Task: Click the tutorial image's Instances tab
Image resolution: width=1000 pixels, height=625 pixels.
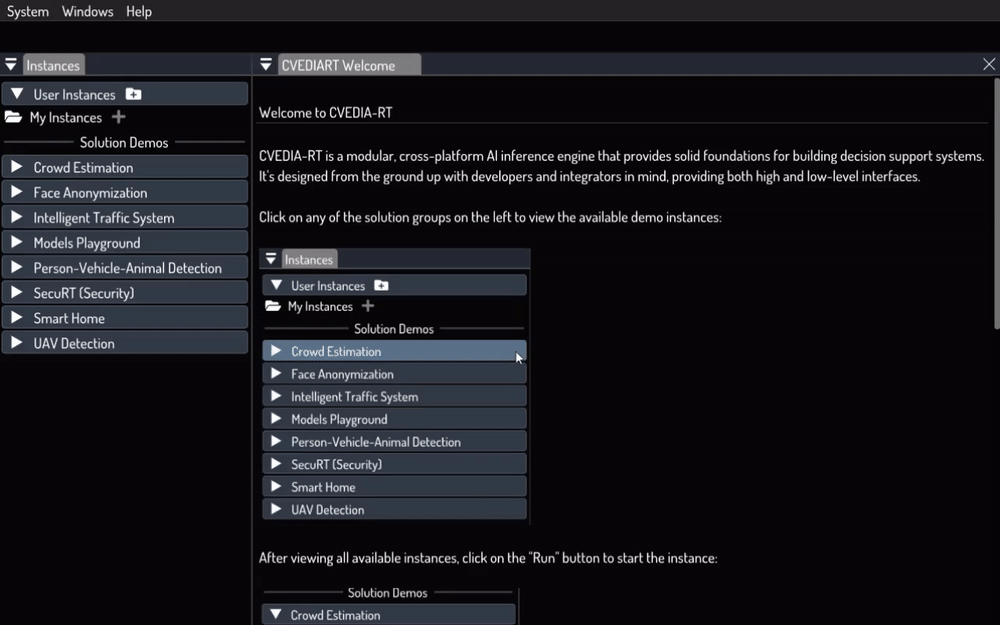Action: pyautogui.click(x=309, y=260)
